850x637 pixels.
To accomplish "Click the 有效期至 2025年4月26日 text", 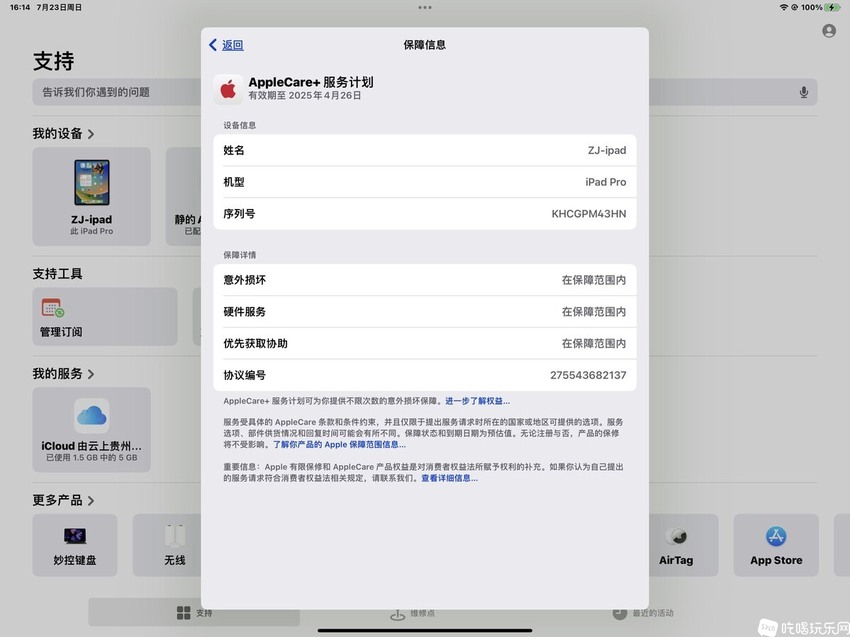I will [x=305, y=95].
